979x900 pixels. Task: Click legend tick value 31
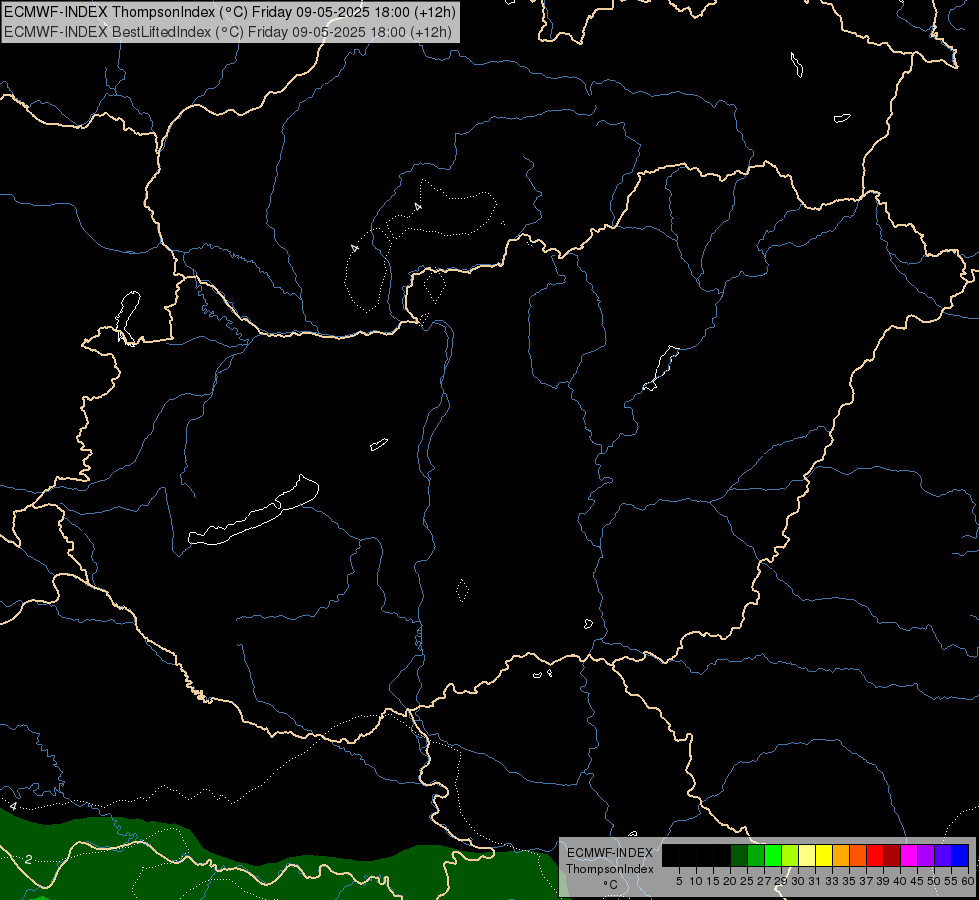[x=815, y=881]
